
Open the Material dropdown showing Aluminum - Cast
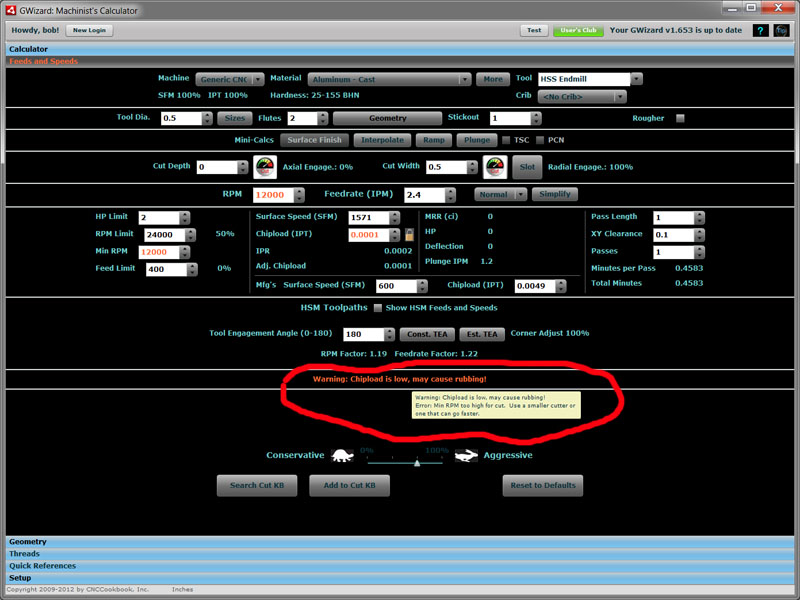pos(463,78)
